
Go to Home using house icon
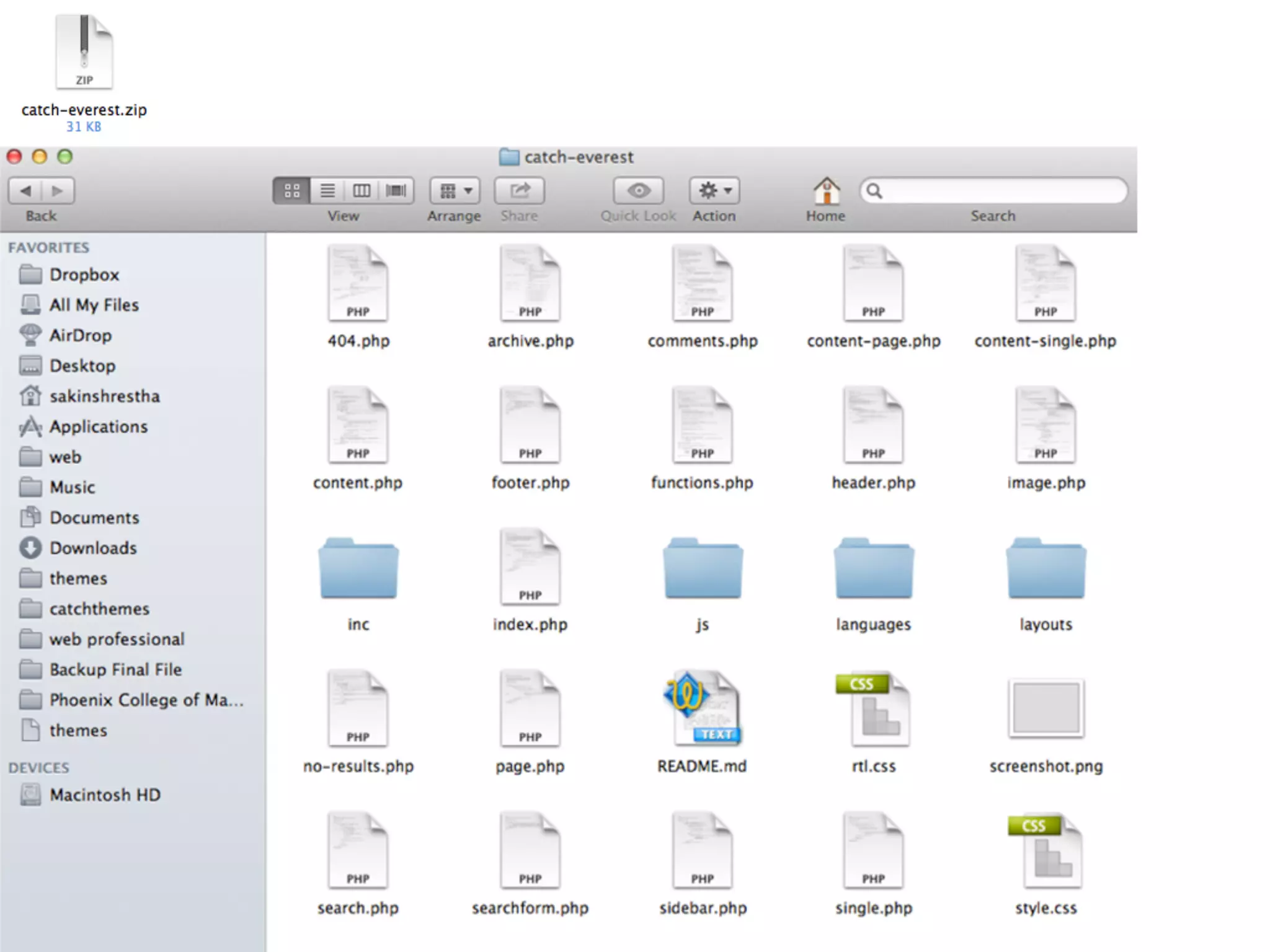[x=826, y=190]
